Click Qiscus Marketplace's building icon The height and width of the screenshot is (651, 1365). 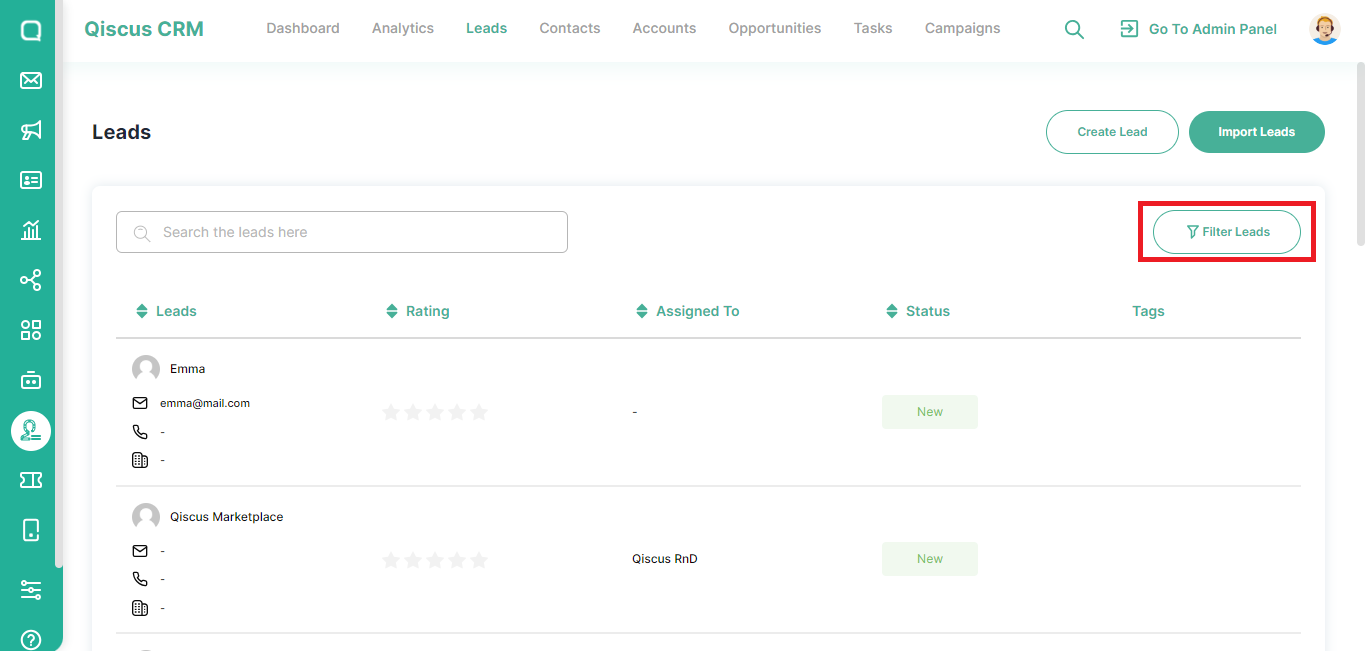[140, 608]
